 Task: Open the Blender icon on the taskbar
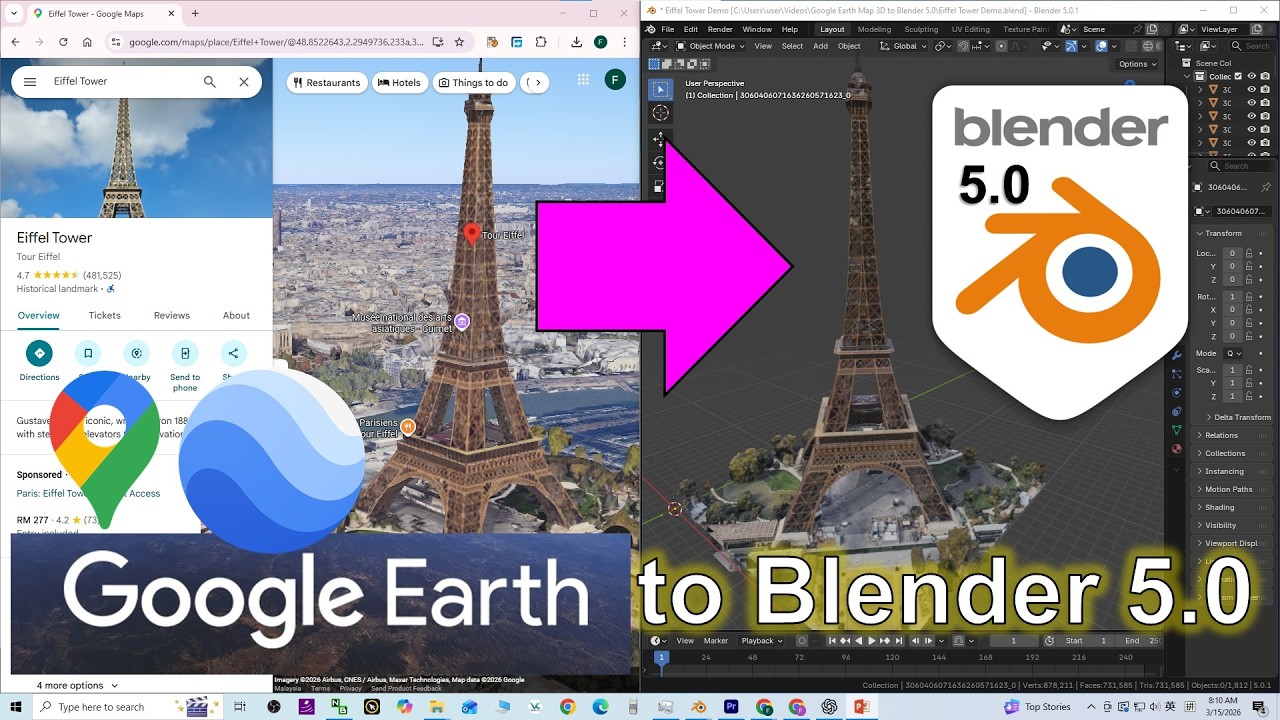[x=699, y=707]
